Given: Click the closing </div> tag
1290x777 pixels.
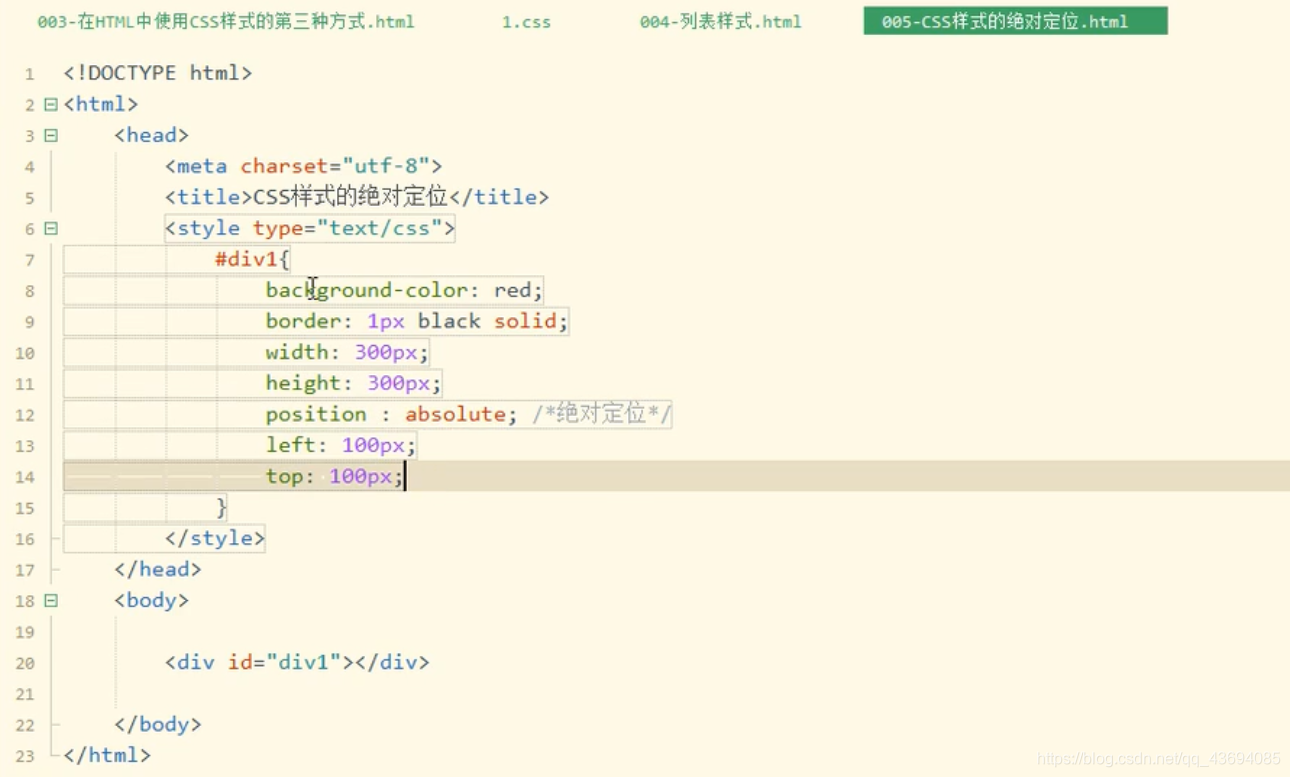Looking at the screenshot, I should click(x=392, y=662).
